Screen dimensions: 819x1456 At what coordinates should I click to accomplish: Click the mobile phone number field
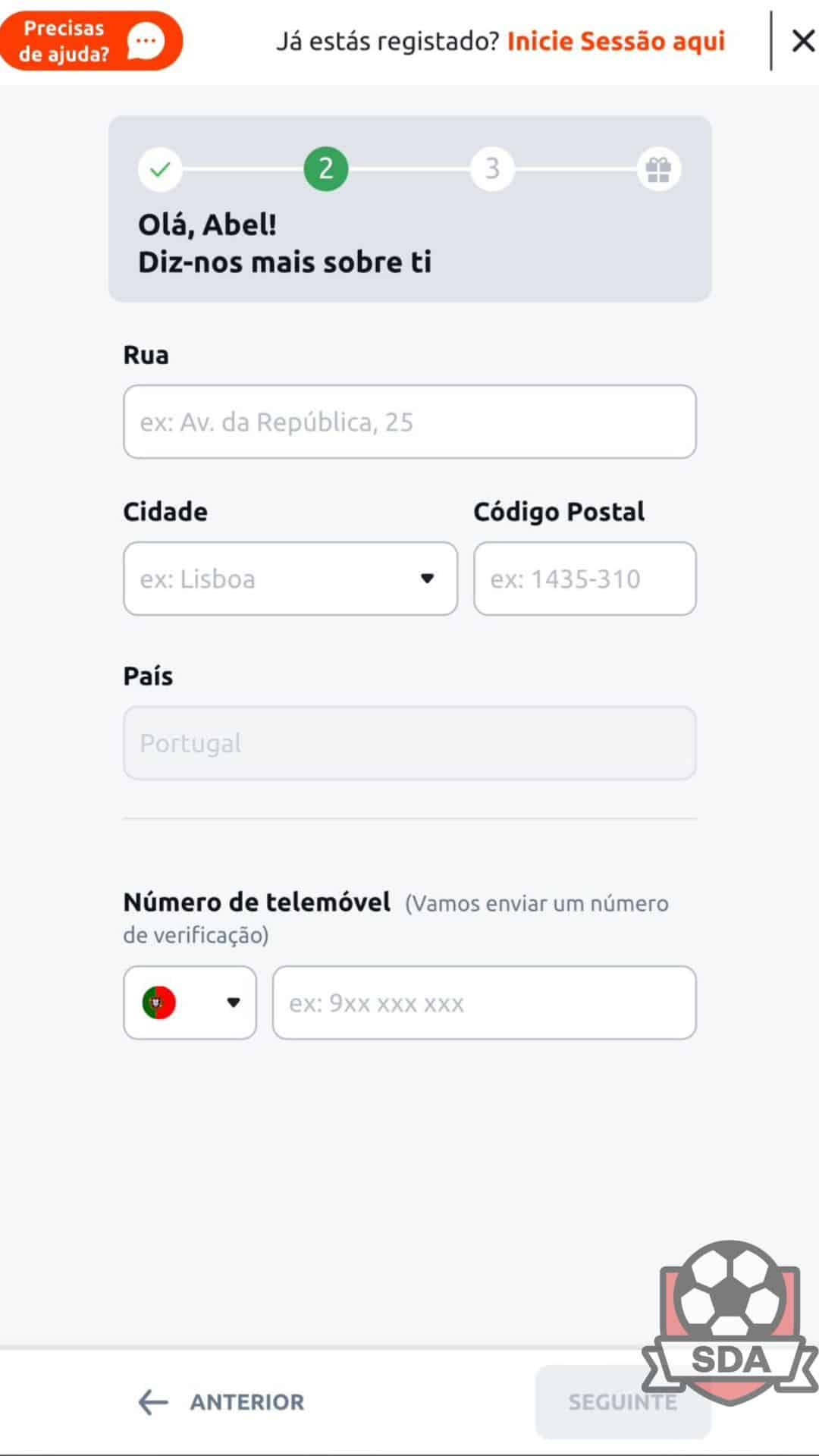click(x=484, y=1003)
